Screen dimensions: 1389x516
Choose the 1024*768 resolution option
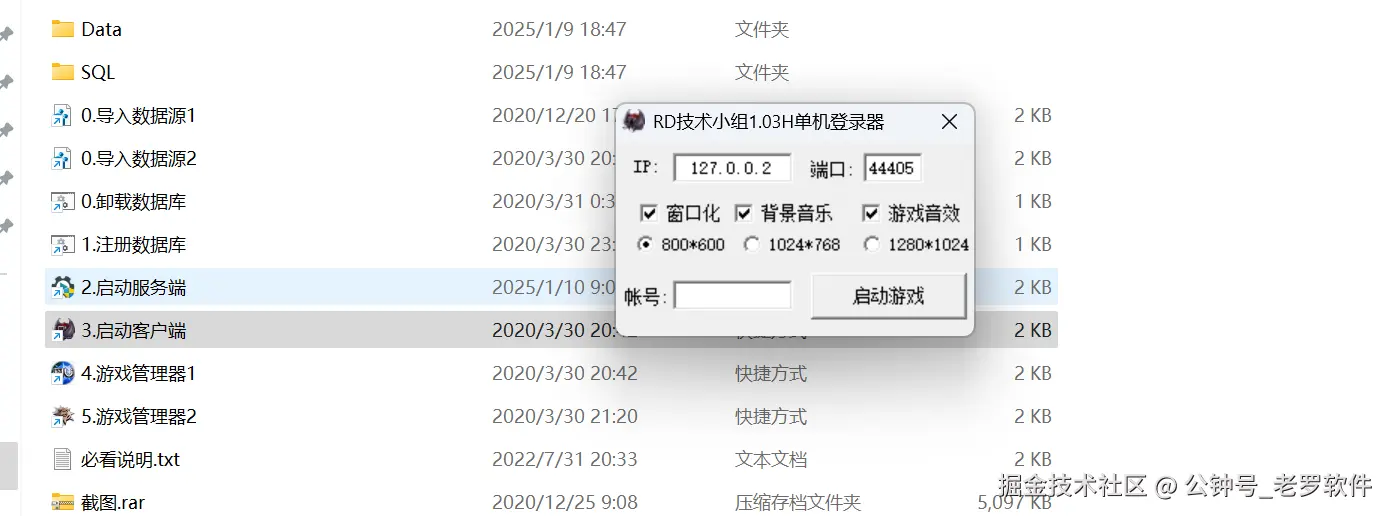click(x=751, y=244)
